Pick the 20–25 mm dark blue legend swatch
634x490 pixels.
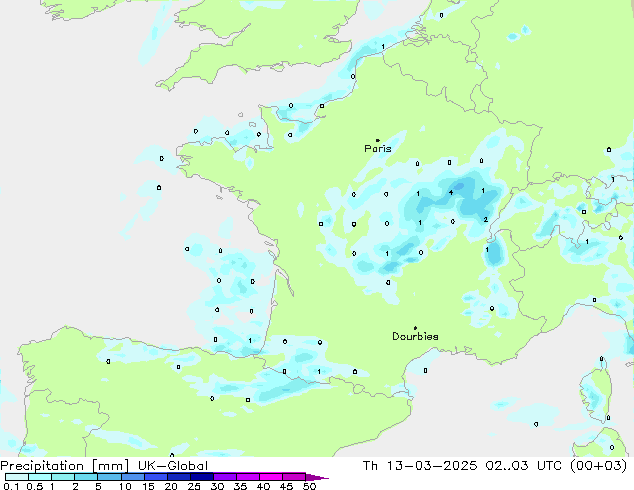click(179, 477)
